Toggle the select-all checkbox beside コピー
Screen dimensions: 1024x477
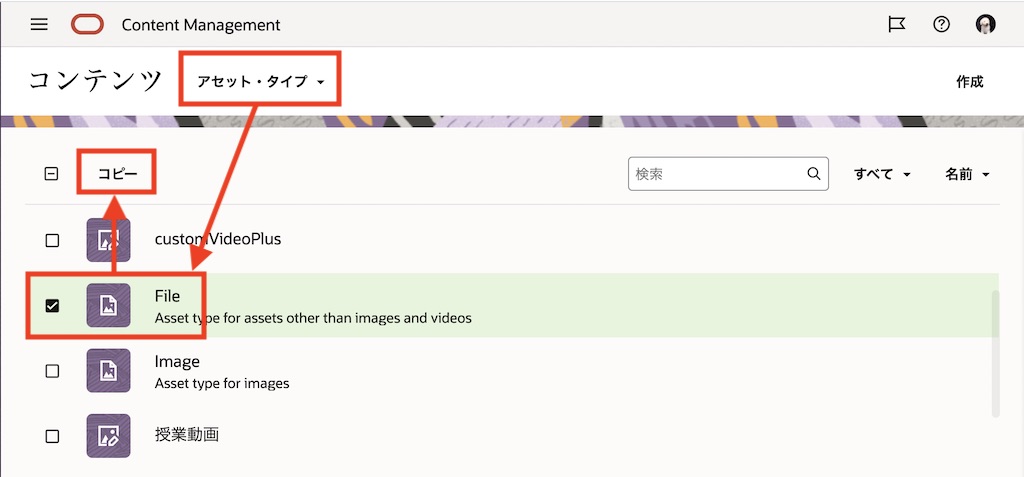[x=52, y=174]
